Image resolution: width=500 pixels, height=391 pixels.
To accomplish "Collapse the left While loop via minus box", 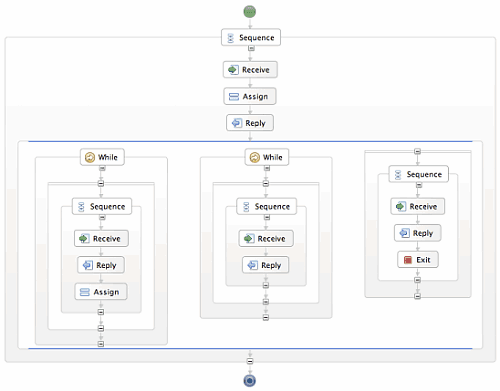I will click(x=102, y=168).
